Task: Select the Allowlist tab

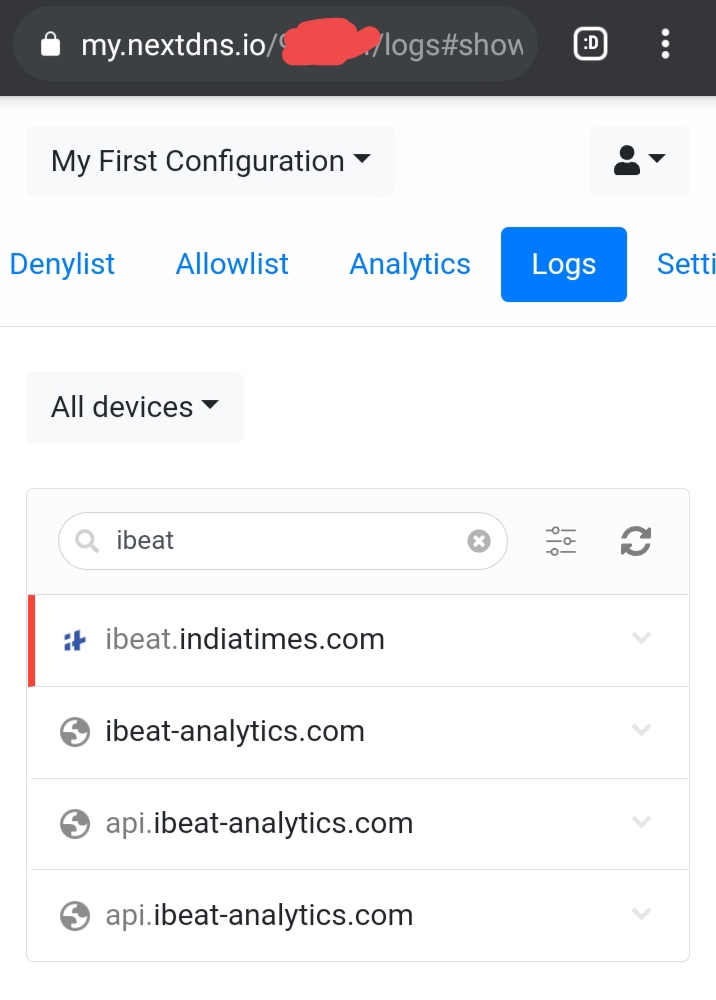Action: click(231, 264)
